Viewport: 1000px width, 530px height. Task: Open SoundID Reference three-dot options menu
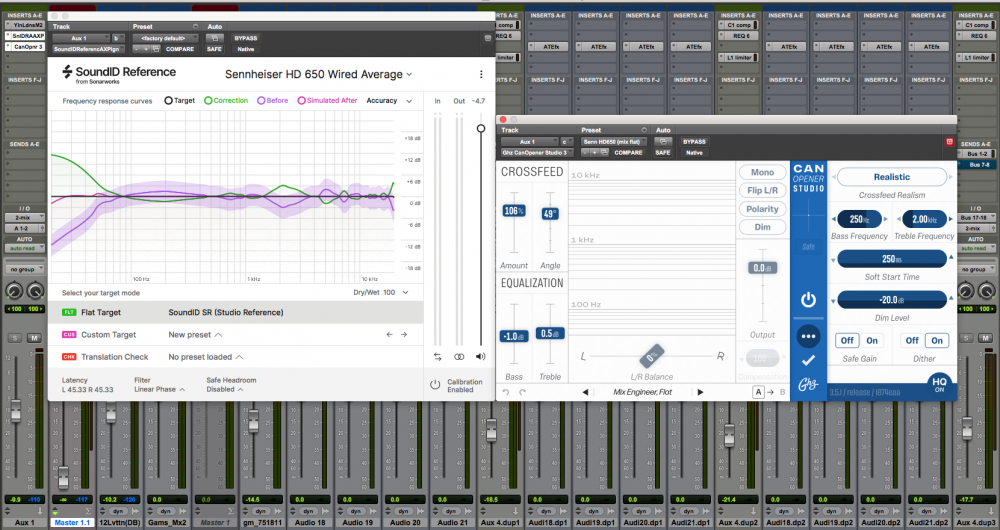click(x=481, y=74)
